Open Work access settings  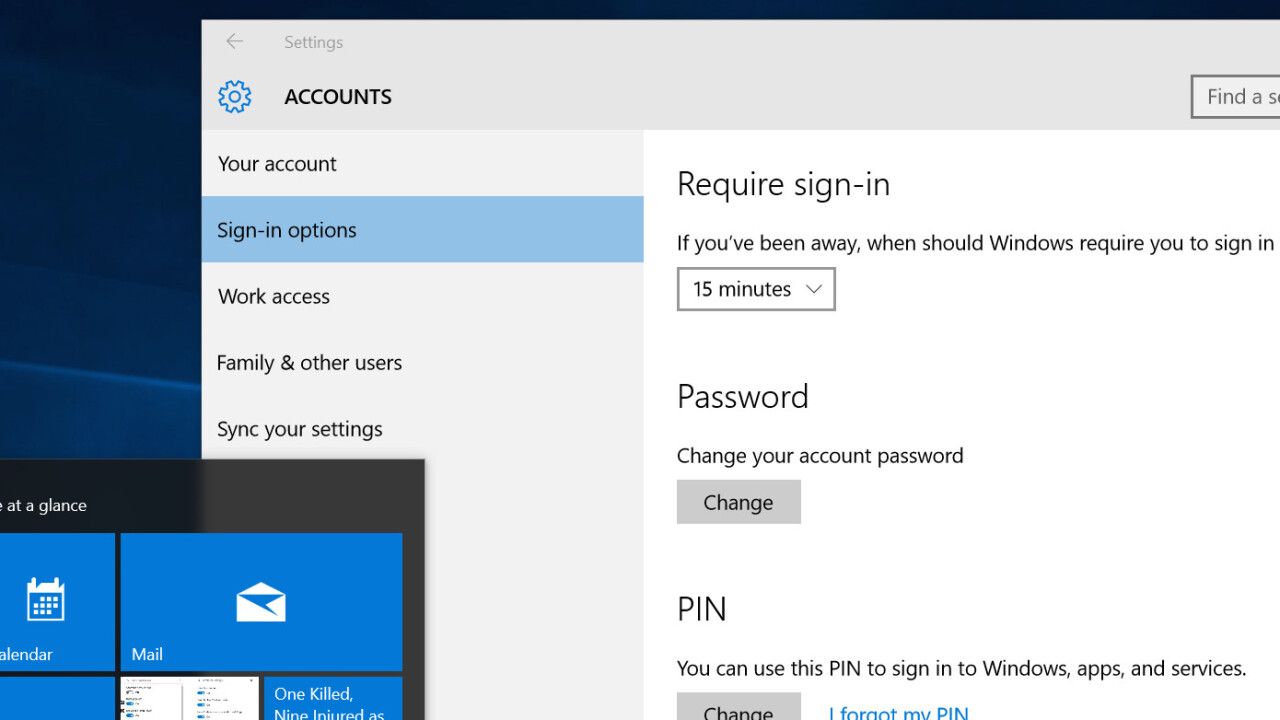pos(274,296)
